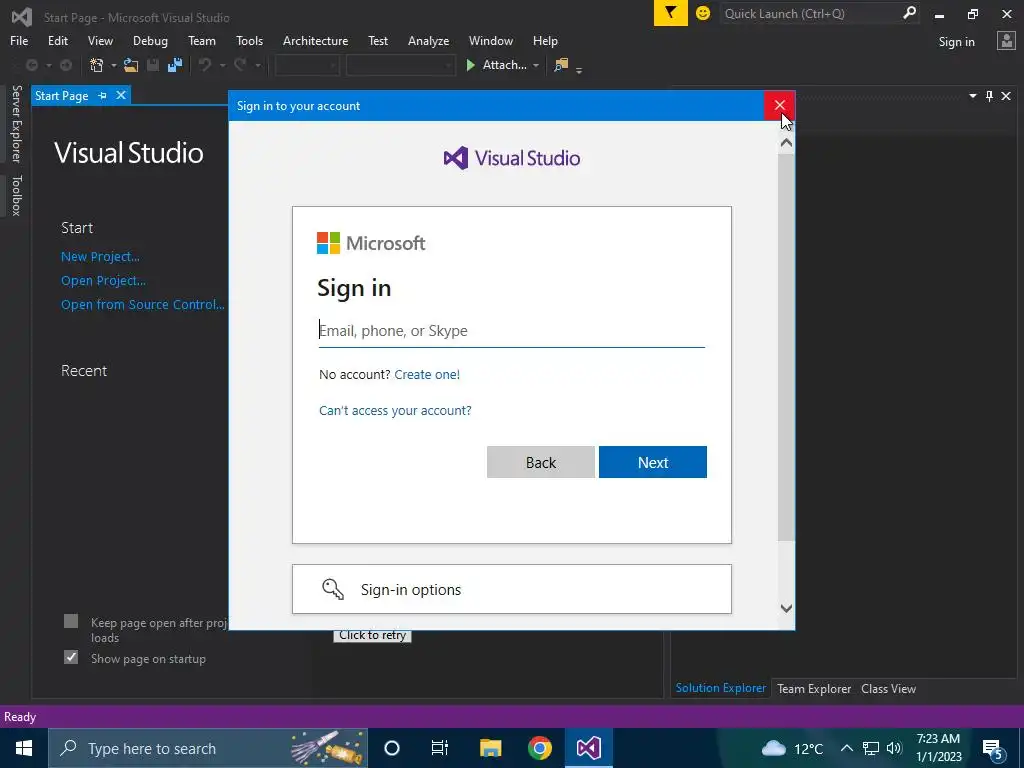Image resolution: width=1024 pixels, height=768 pixels.
Task: Click the green Start/Attach play icon
Action: pyautogui.click(x=470, y=65)
